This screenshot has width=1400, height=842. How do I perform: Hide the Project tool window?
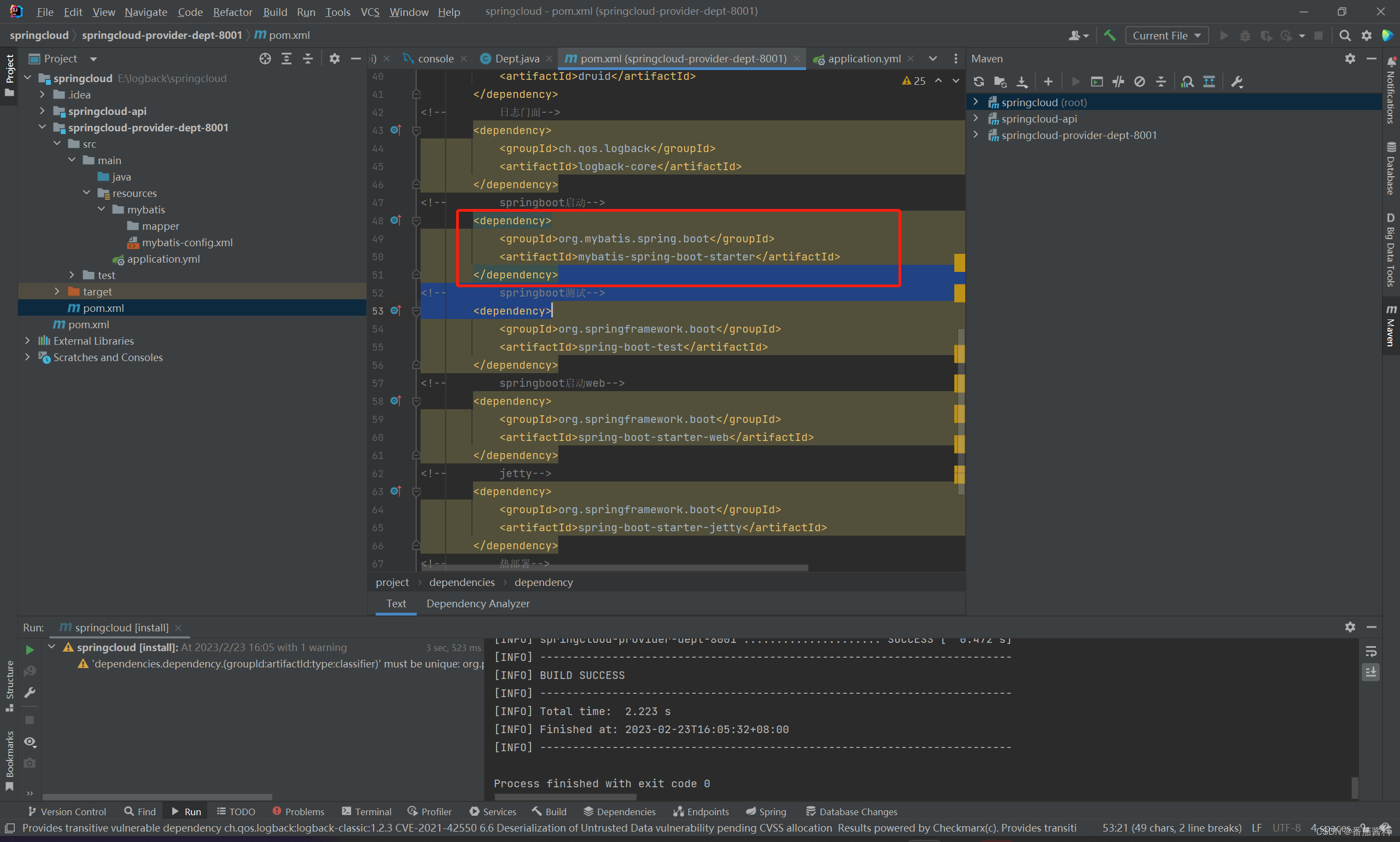(355, 59)
